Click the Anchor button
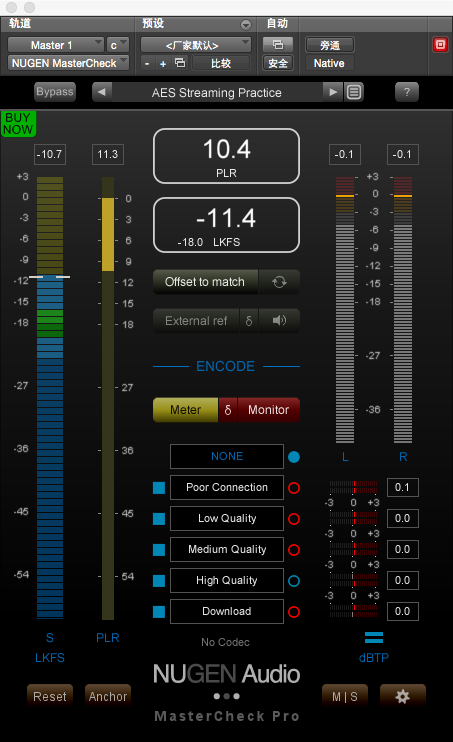Screen dimensions: 453x742 108,696
